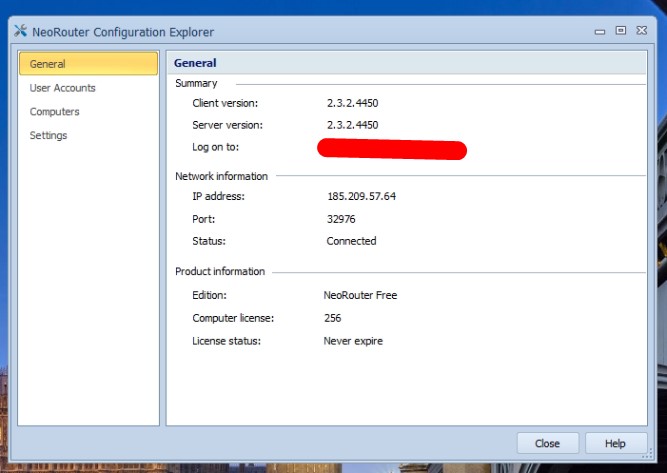The image size is (667, 473).
Task: Click the Help button
Action: 615,443
